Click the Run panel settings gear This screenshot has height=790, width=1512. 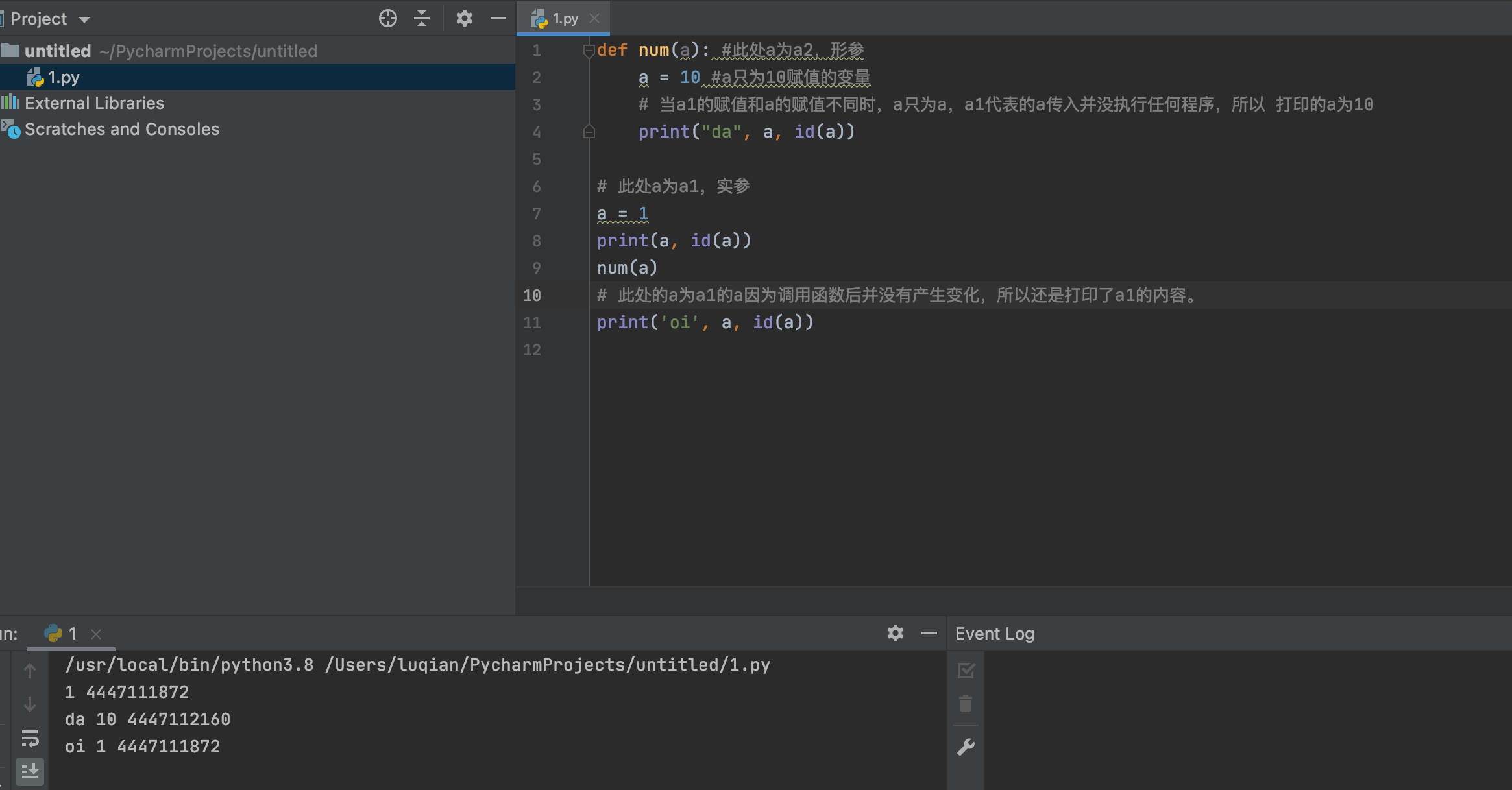895,633
